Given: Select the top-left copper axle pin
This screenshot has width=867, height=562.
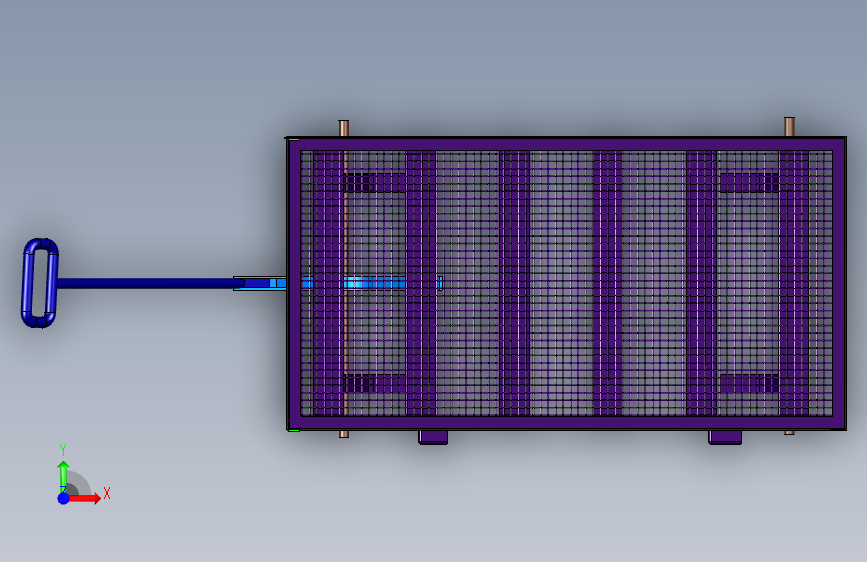Looking at the screenshot, I should (x=343, y=128).
